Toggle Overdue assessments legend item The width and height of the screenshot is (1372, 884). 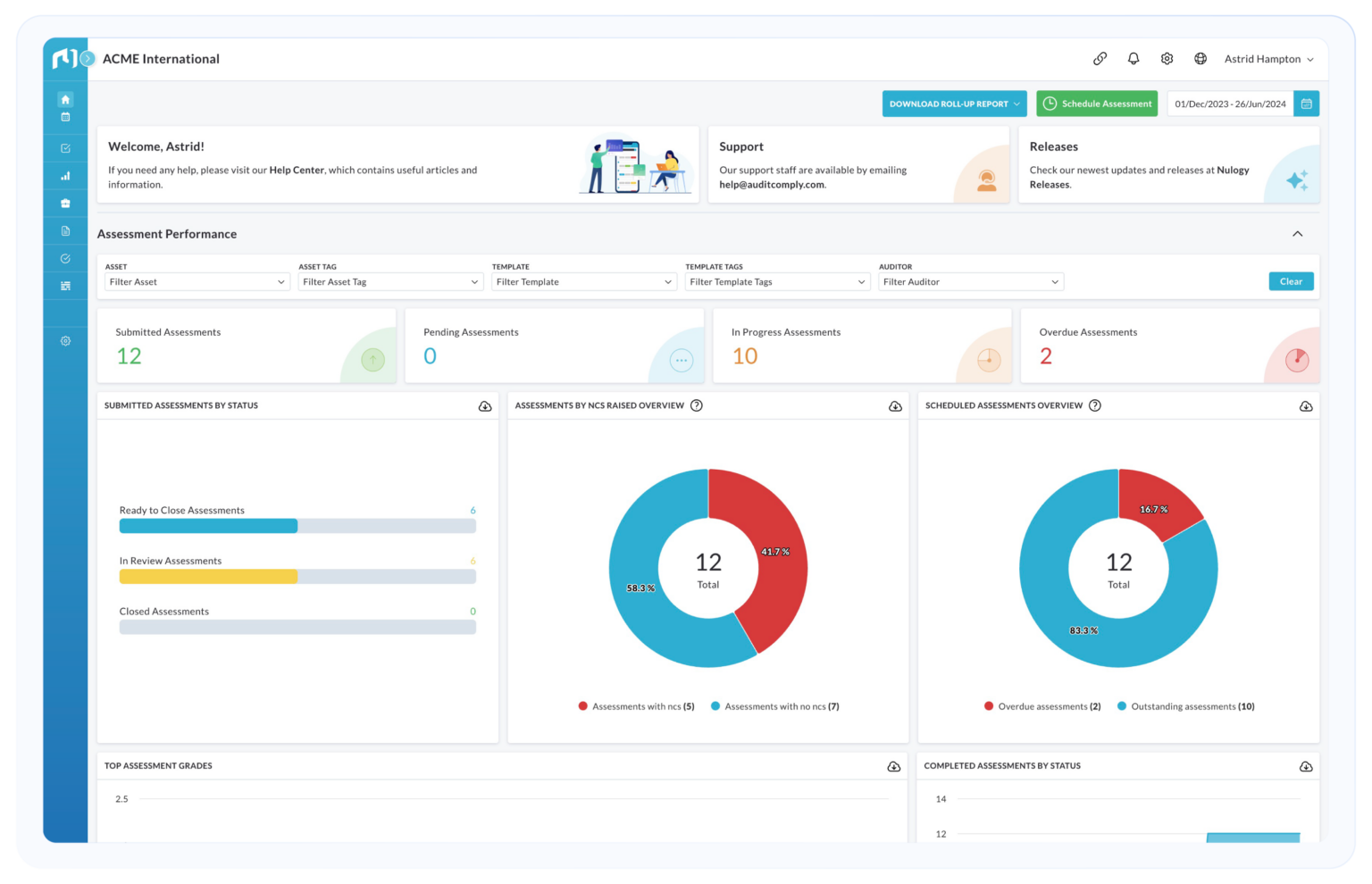click(1042, 706)
